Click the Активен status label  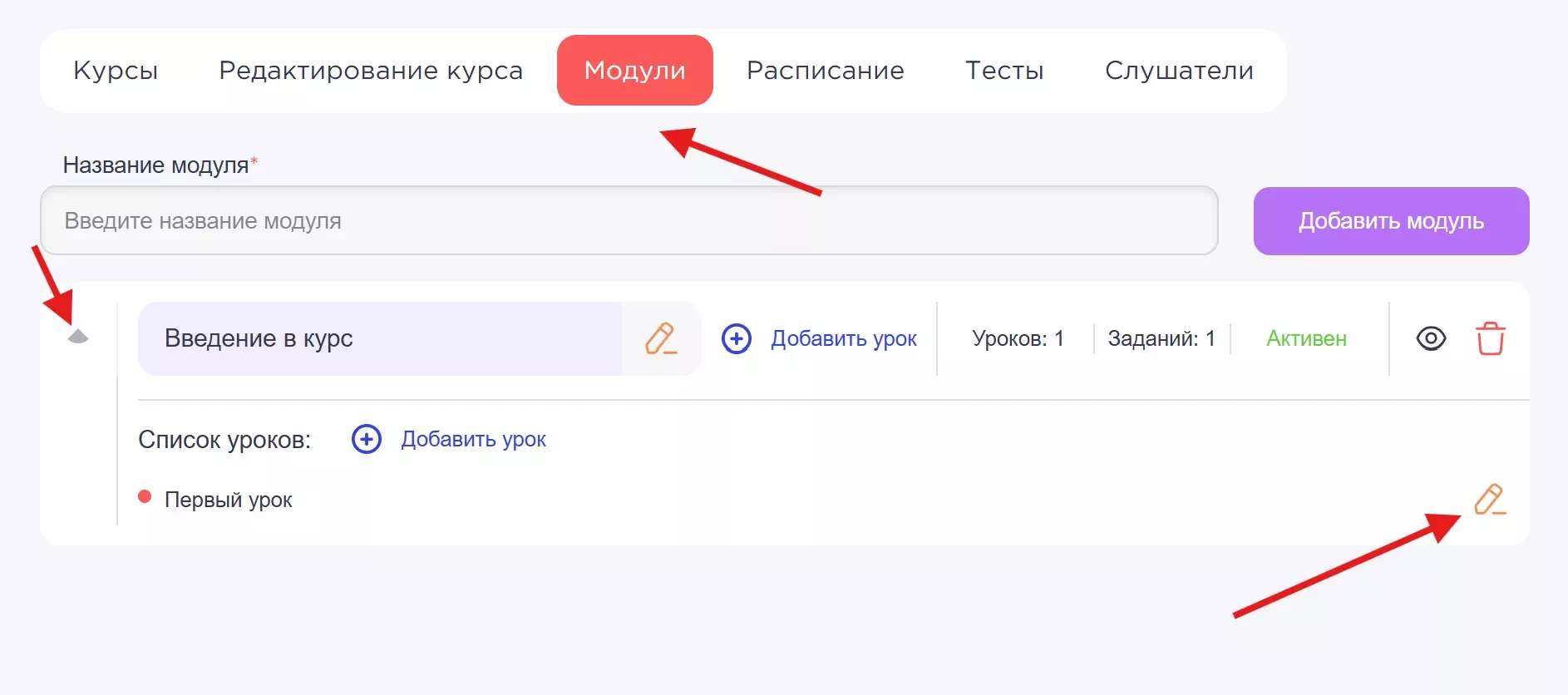(1306, 338)
